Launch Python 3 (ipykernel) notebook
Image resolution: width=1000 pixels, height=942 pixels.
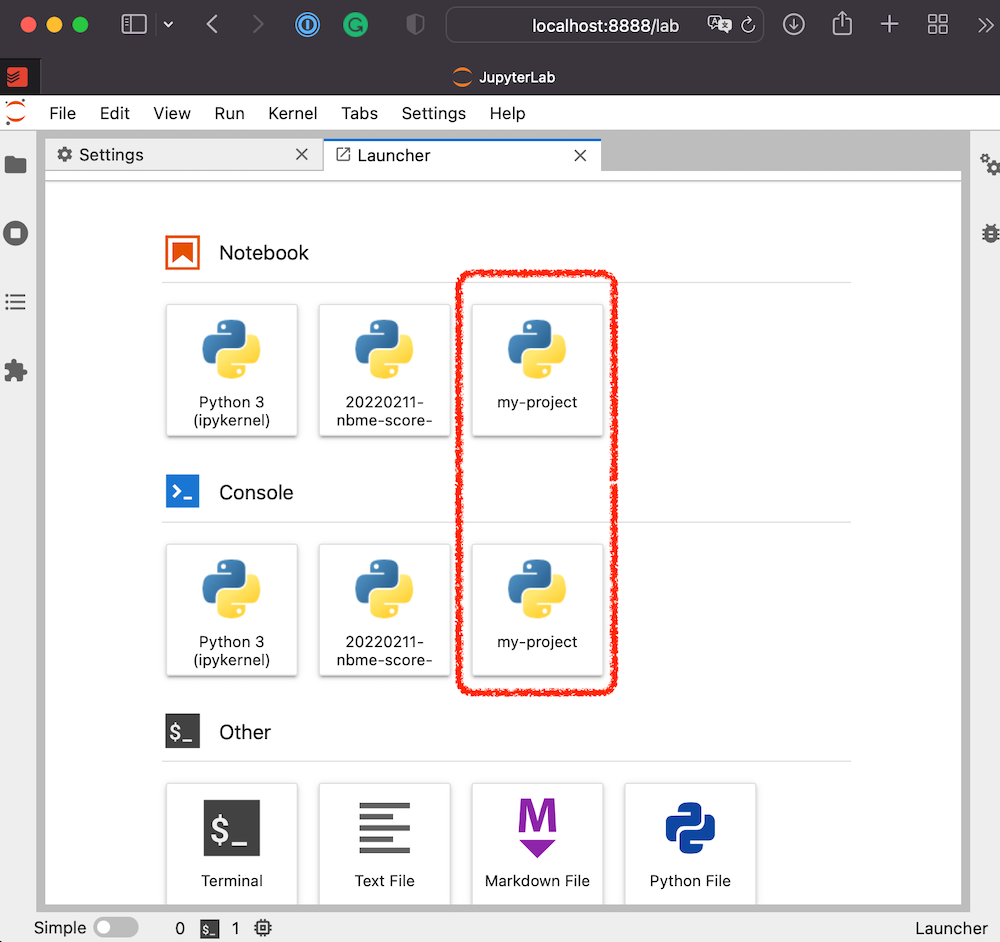[232, 370]
